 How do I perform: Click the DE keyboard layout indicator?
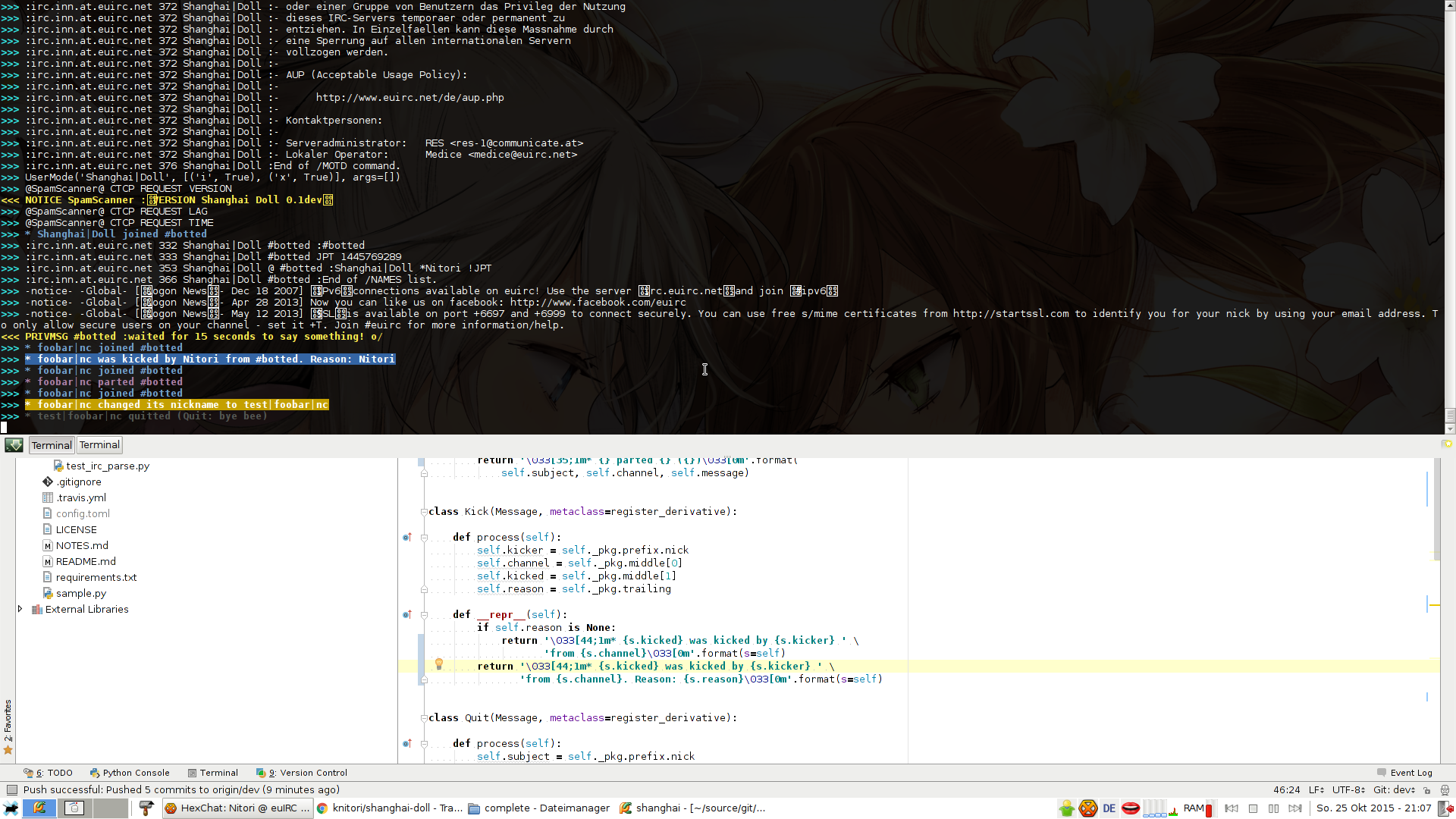coord(1109,808)
